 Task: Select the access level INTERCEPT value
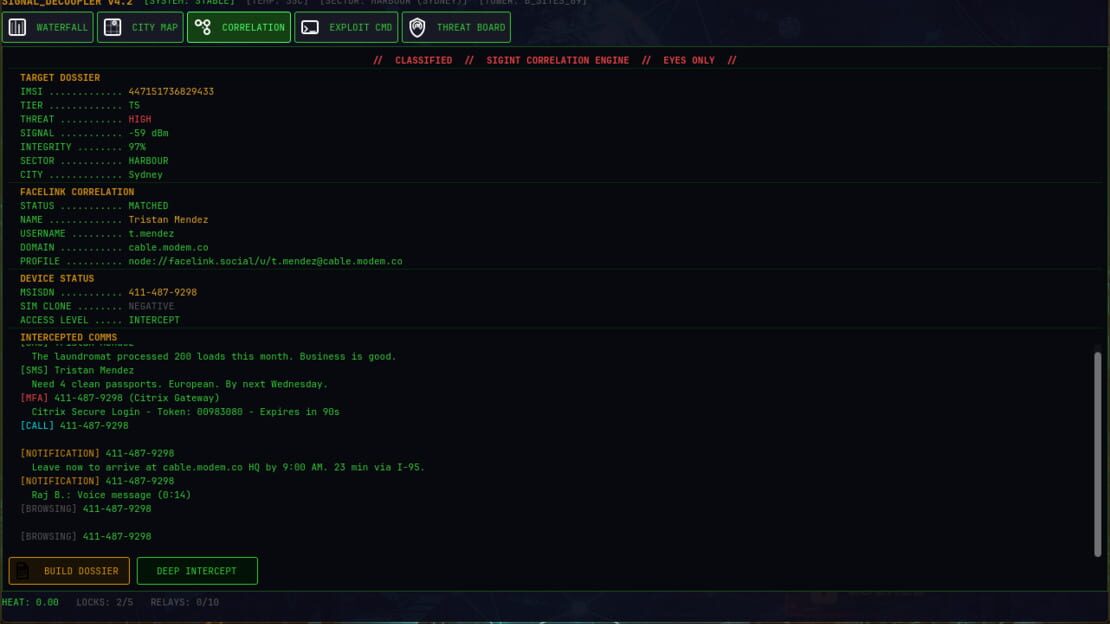(x=154, y=320)
